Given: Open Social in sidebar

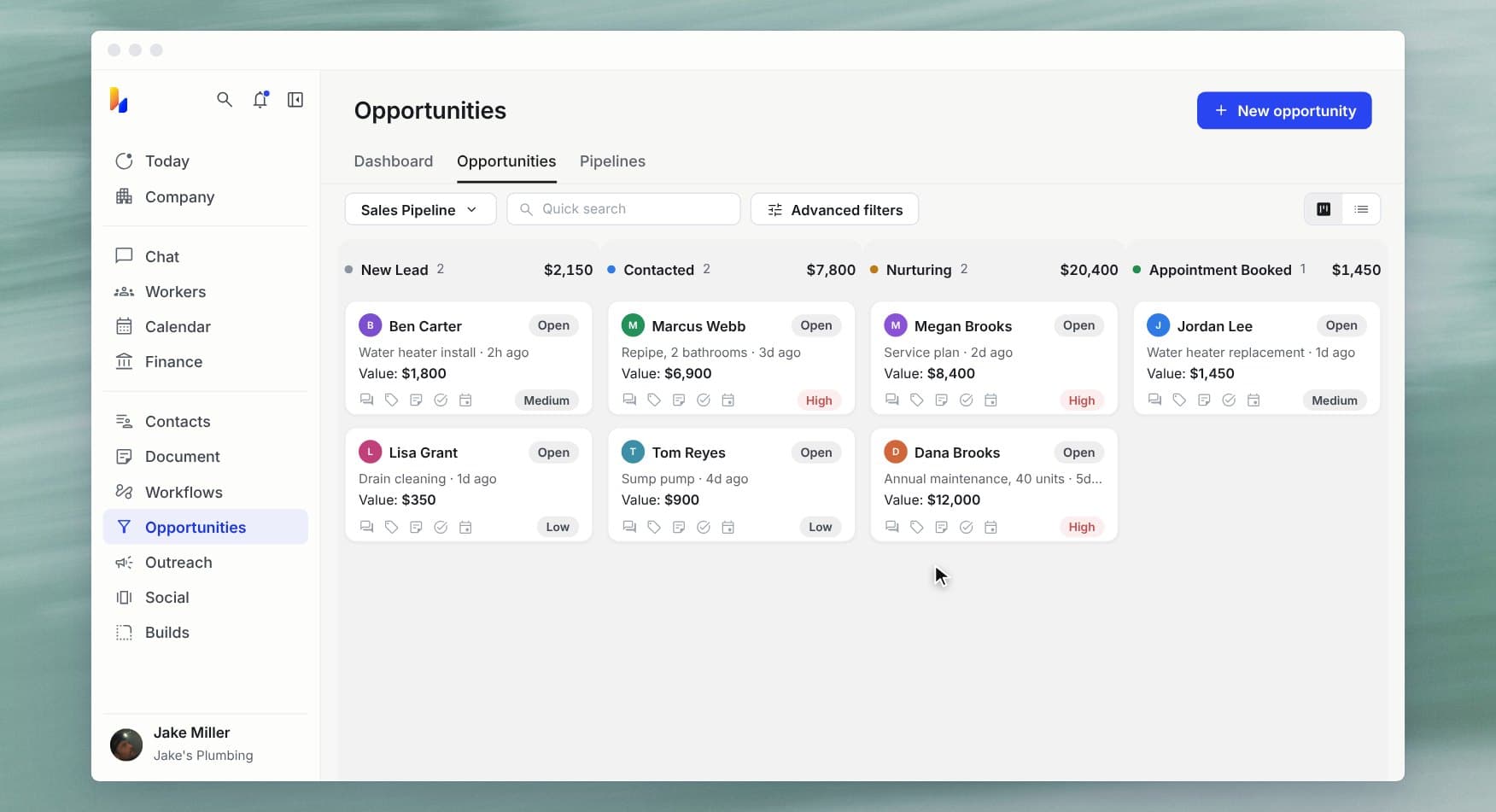Looking at the screenshot, I should point(205,597).
